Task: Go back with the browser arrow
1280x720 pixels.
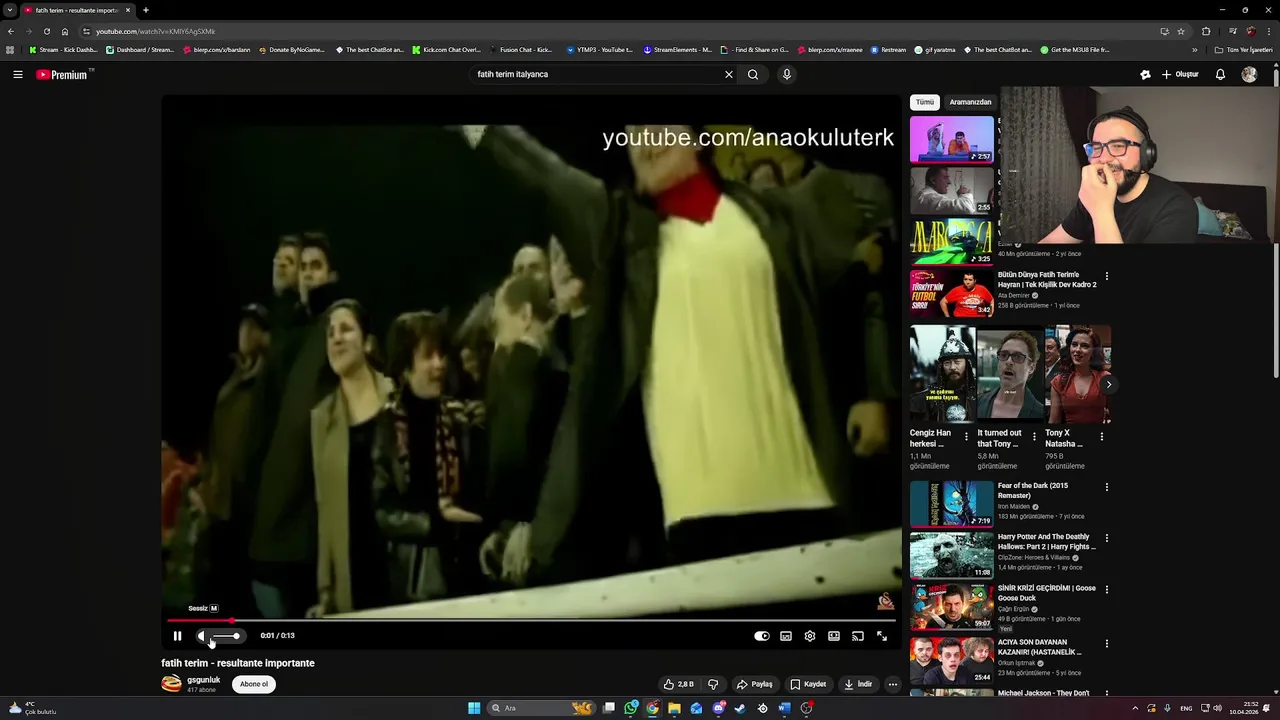Action: [x=10, y=31]
